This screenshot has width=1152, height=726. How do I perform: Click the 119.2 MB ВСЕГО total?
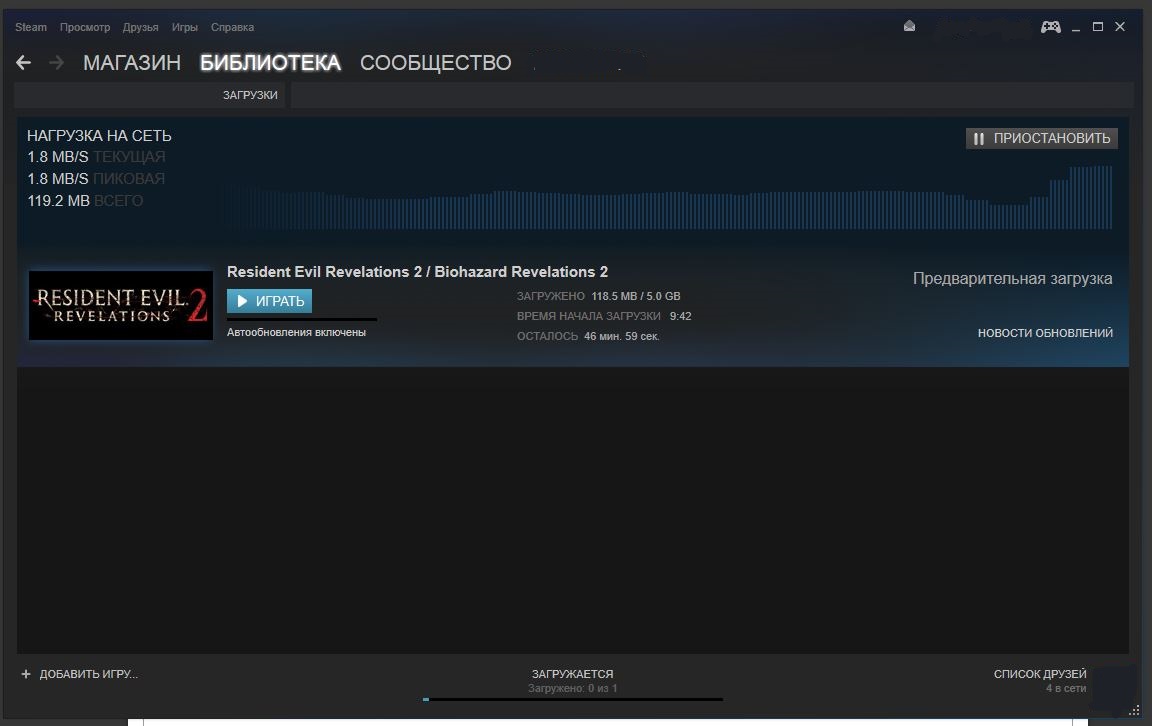tap(85, 201)
